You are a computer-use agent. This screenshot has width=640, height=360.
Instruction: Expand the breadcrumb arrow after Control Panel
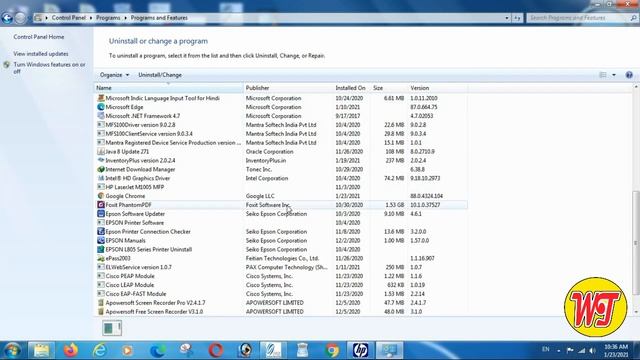(91, 18)
